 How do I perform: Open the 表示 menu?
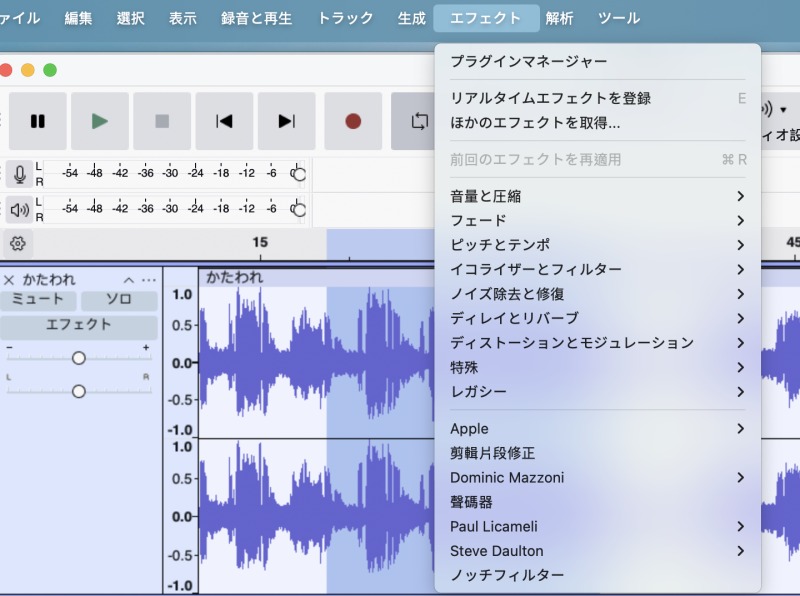183,18
